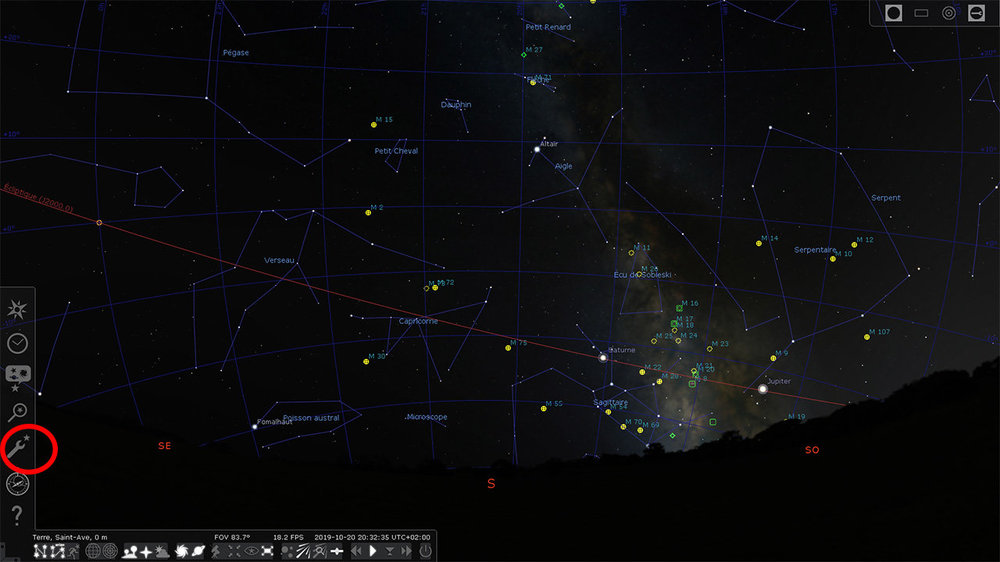
Task: Toggle planet labels Saturn icon
Action: [x=198, y=551]
